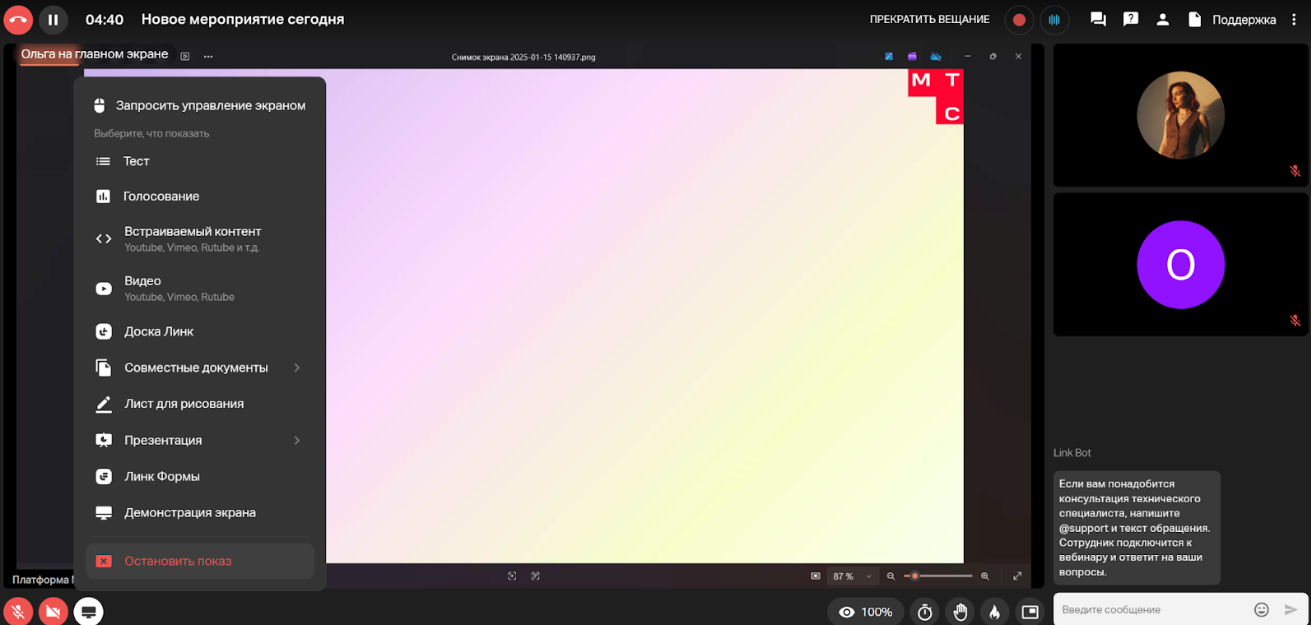
Task: Click the muted mic icon on the photo tile
Action: (1295, 171)
